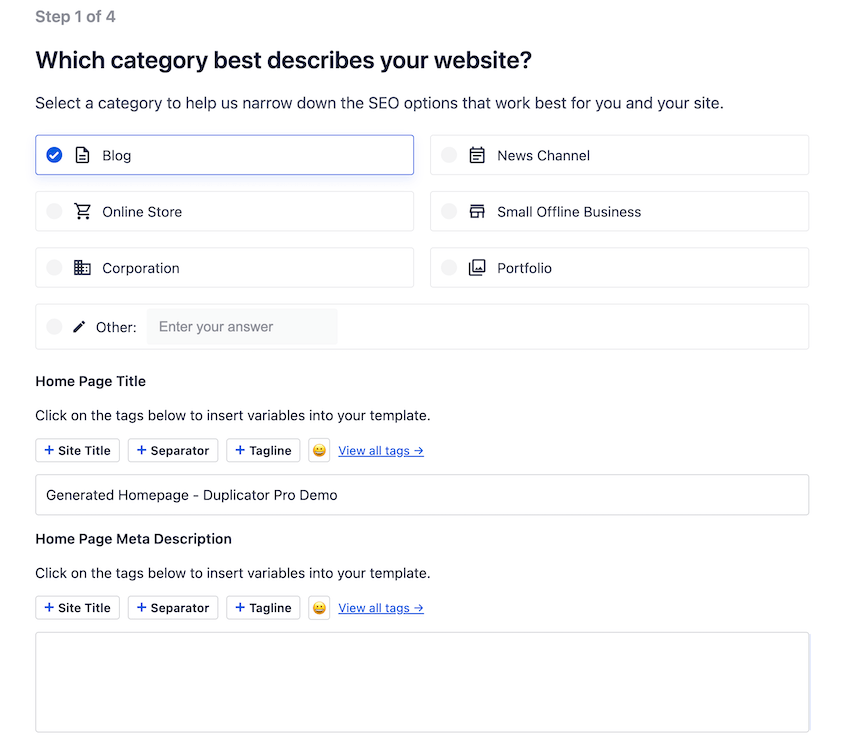
Task: Open View all tags link for Title
Action: 380,451
